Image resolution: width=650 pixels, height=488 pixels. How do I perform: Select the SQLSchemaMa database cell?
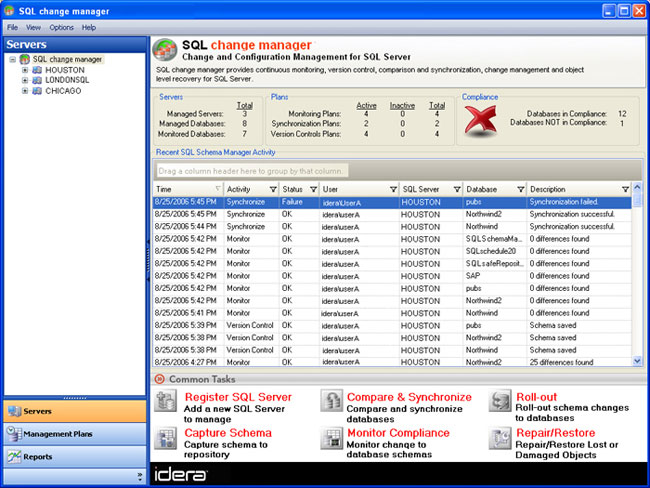pos(494,239)
